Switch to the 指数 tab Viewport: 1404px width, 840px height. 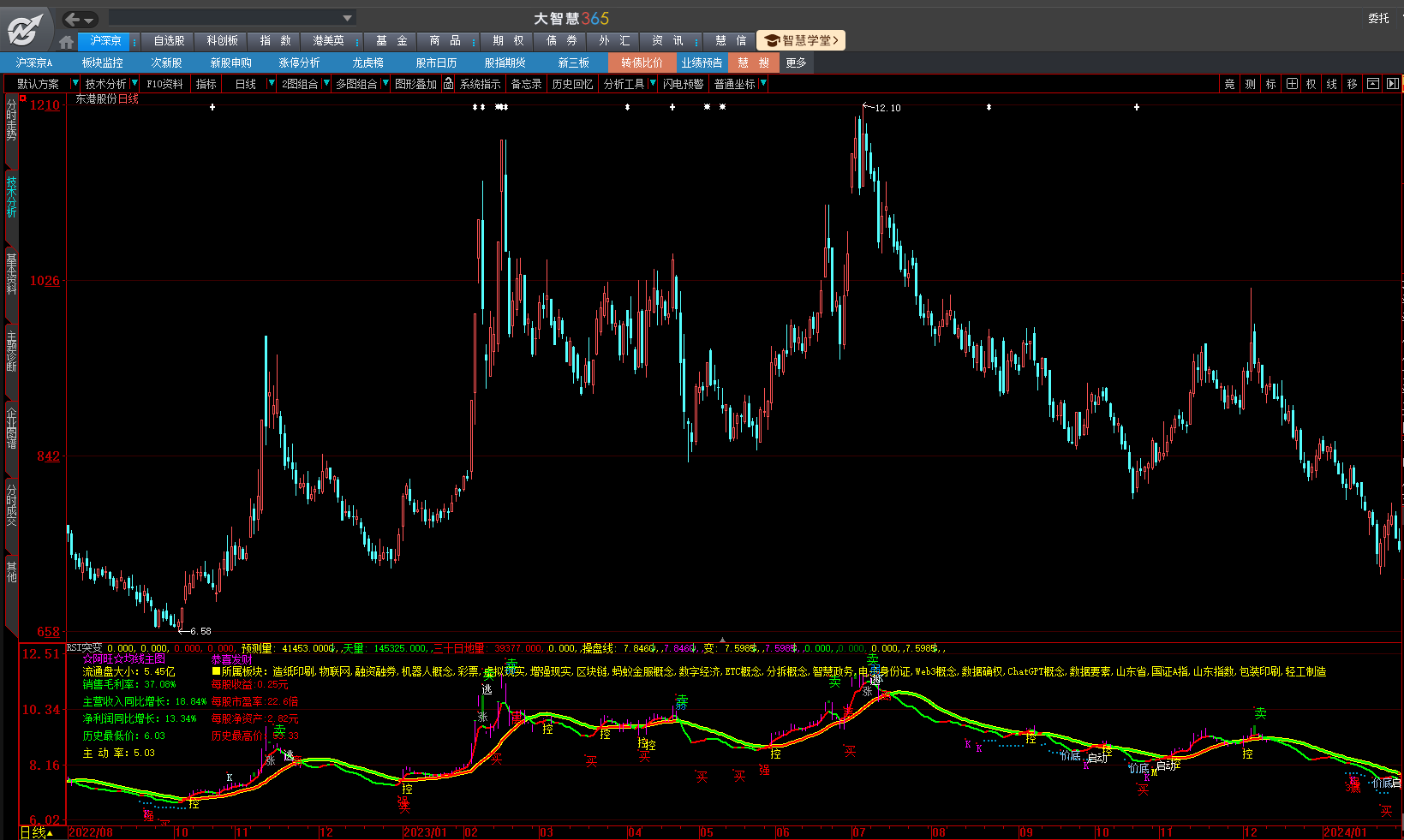coord(276,41)
